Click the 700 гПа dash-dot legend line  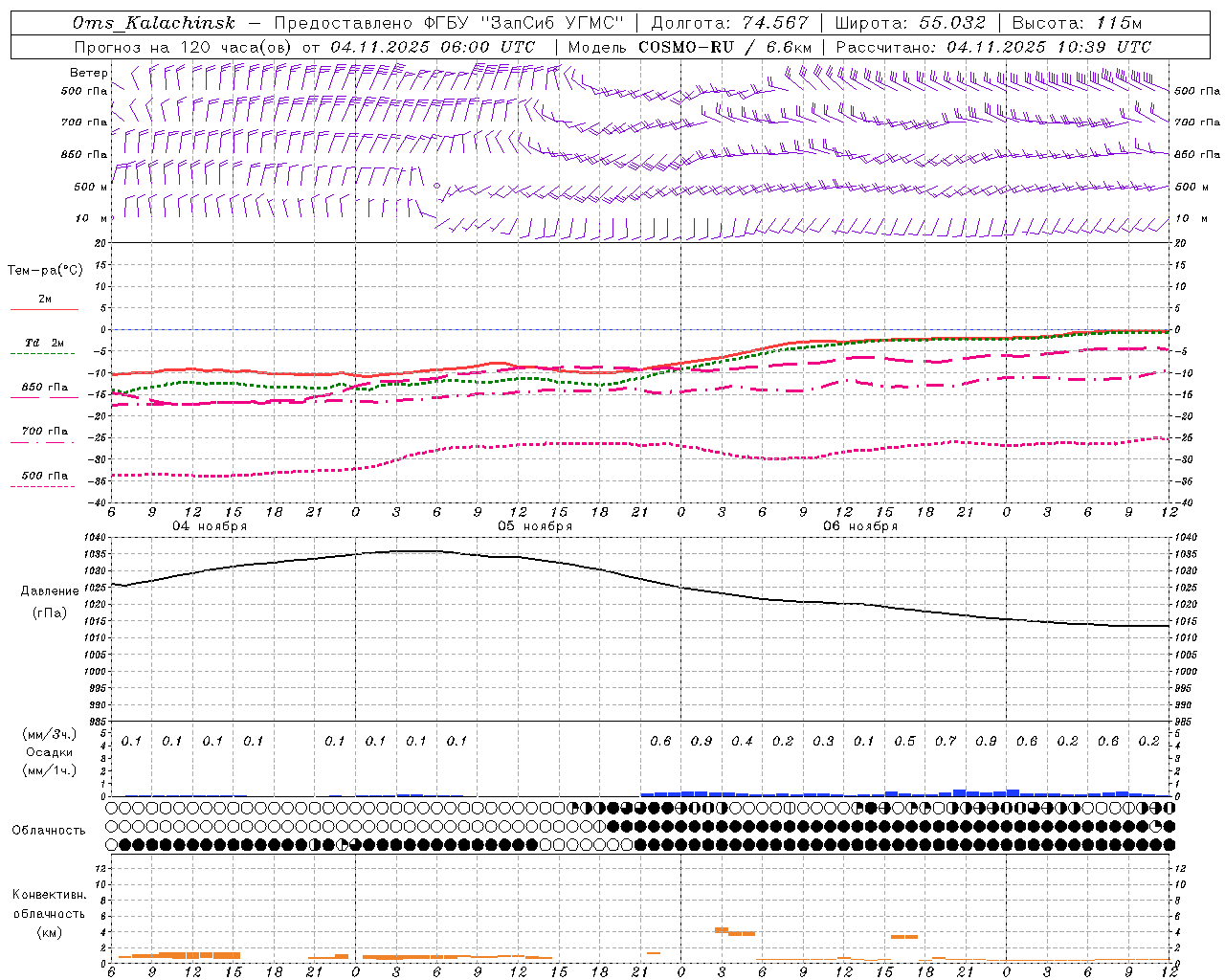click(x=44, y=442)
